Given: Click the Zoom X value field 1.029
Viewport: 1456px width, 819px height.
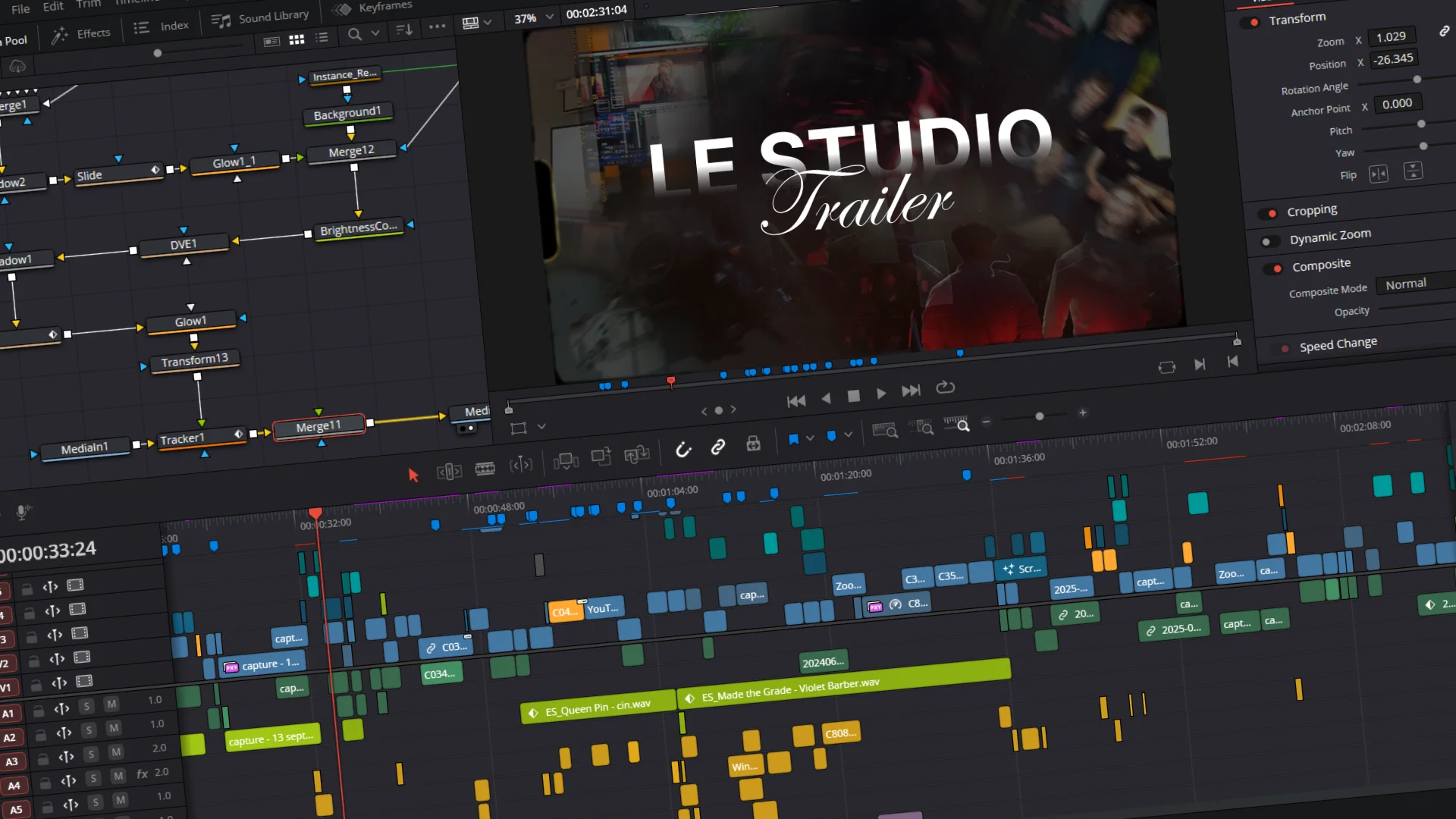Looking at the screenshot, I should coord(1391,36).
